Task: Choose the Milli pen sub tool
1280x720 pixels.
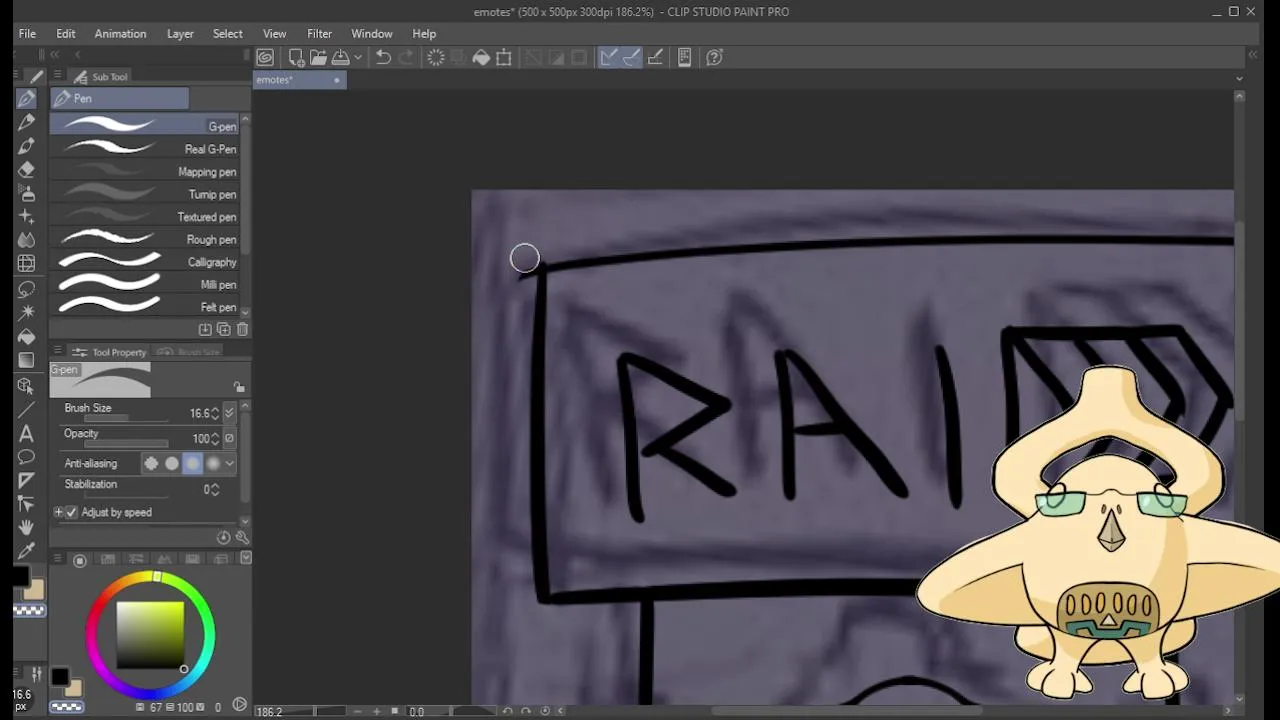Action: pos(146,285)
